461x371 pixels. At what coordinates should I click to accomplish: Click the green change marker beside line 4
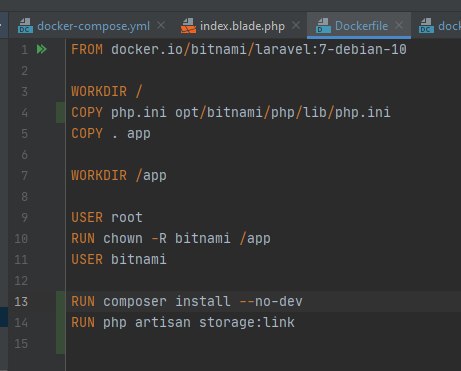click(x=60, y=113)
